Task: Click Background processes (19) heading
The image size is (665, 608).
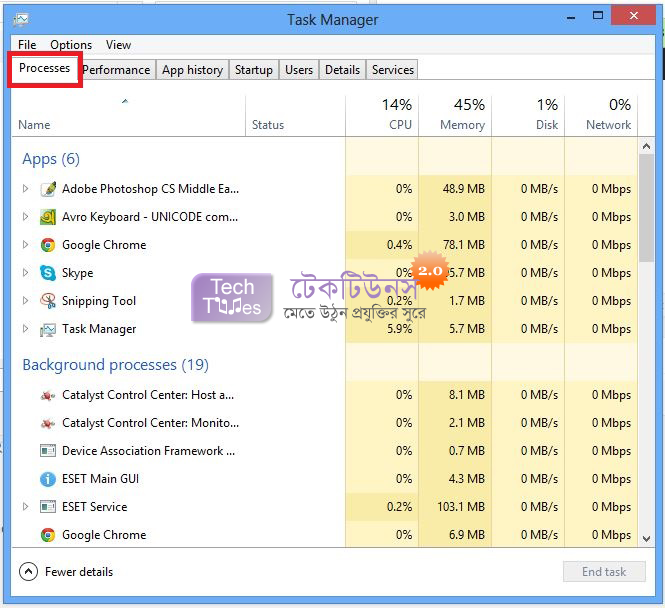Action: (x=116, y=365)
